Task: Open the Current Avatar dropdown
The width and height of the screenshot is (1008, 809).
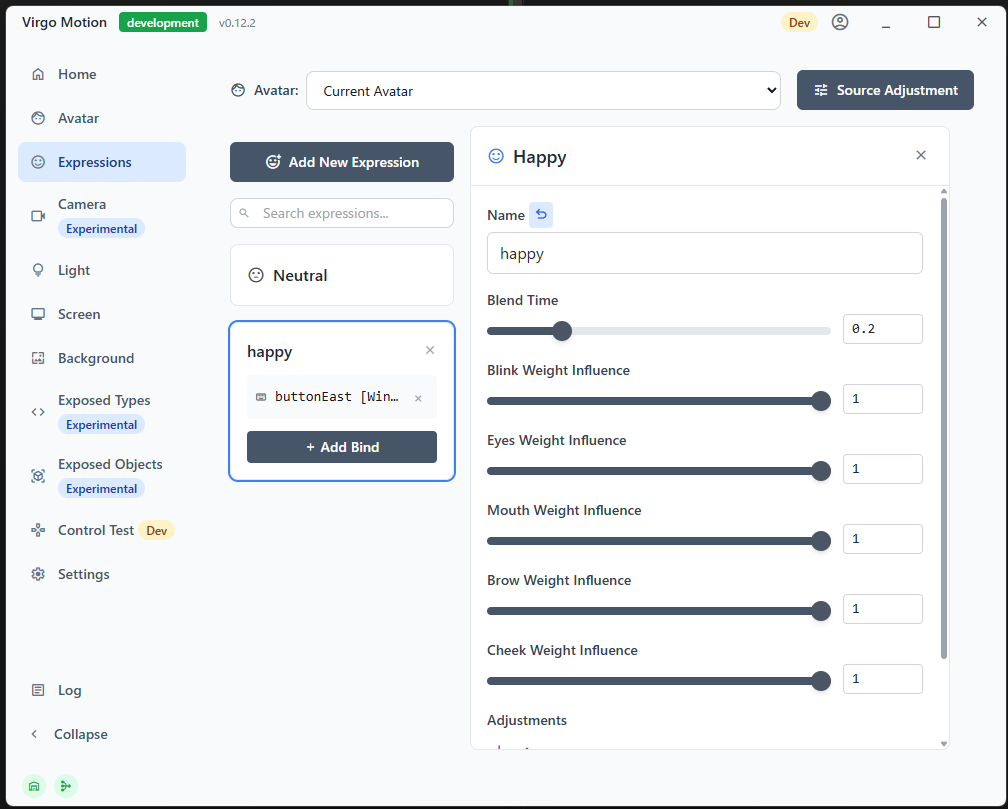Action: pos(543,90)
